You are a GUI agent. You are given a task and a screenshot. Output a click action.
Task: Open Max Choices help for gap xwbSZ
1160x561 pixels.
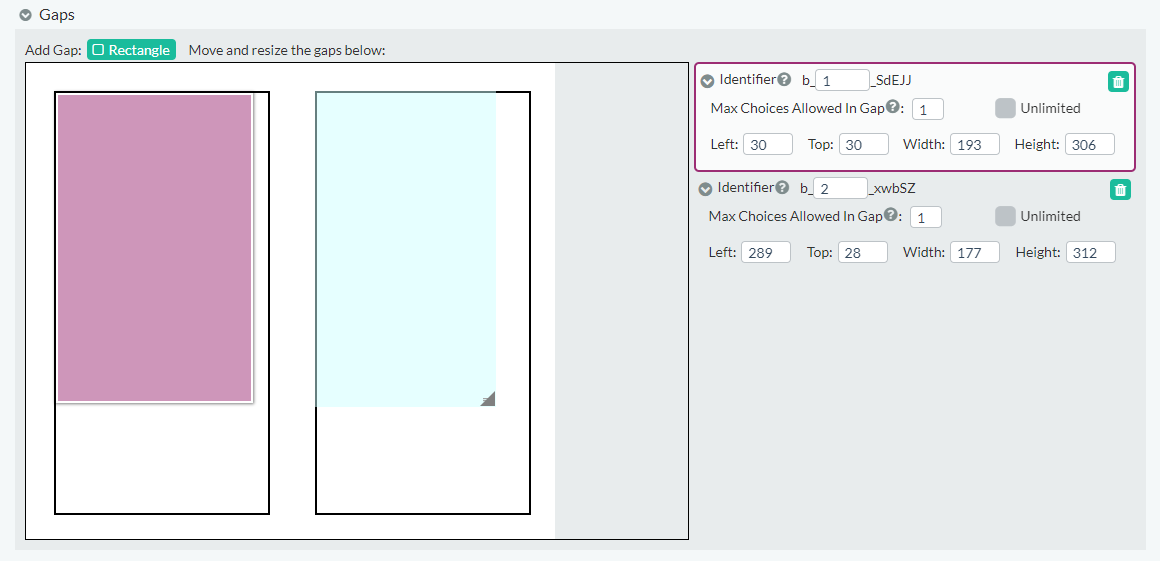point(891,215)
